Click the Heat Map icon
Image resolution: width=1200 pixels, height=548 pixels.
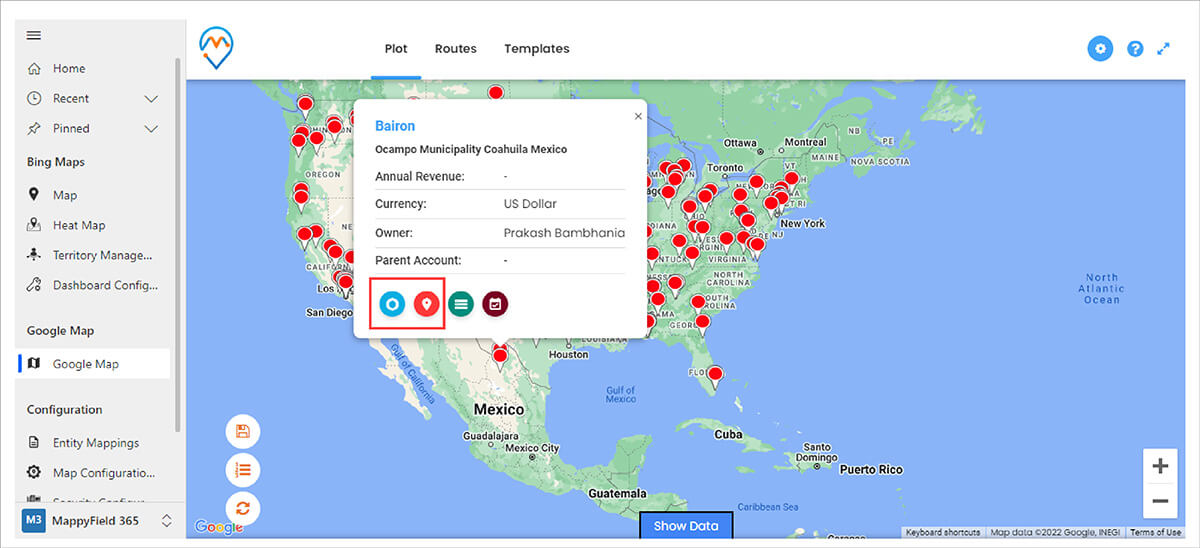click(34, 225)
